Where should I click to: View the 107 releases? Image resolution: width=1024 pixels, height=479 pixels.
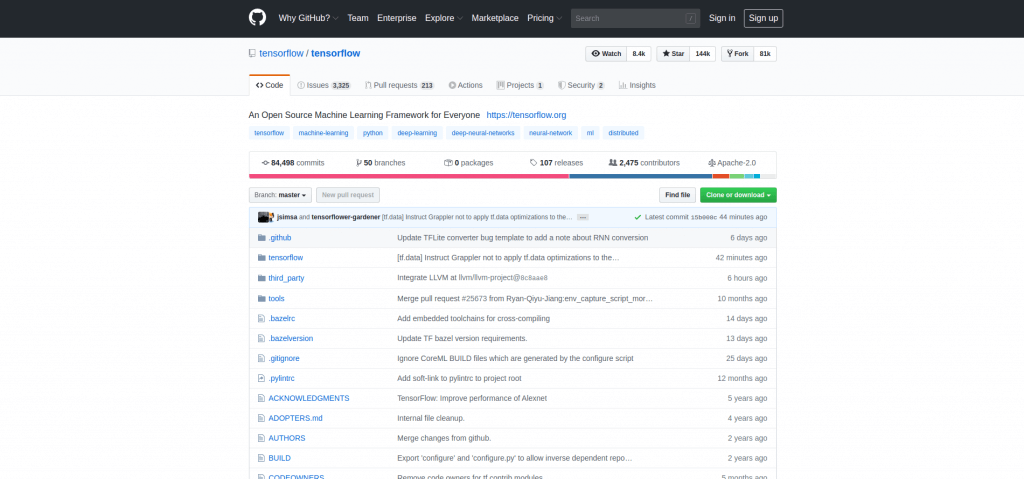point(556,163)
